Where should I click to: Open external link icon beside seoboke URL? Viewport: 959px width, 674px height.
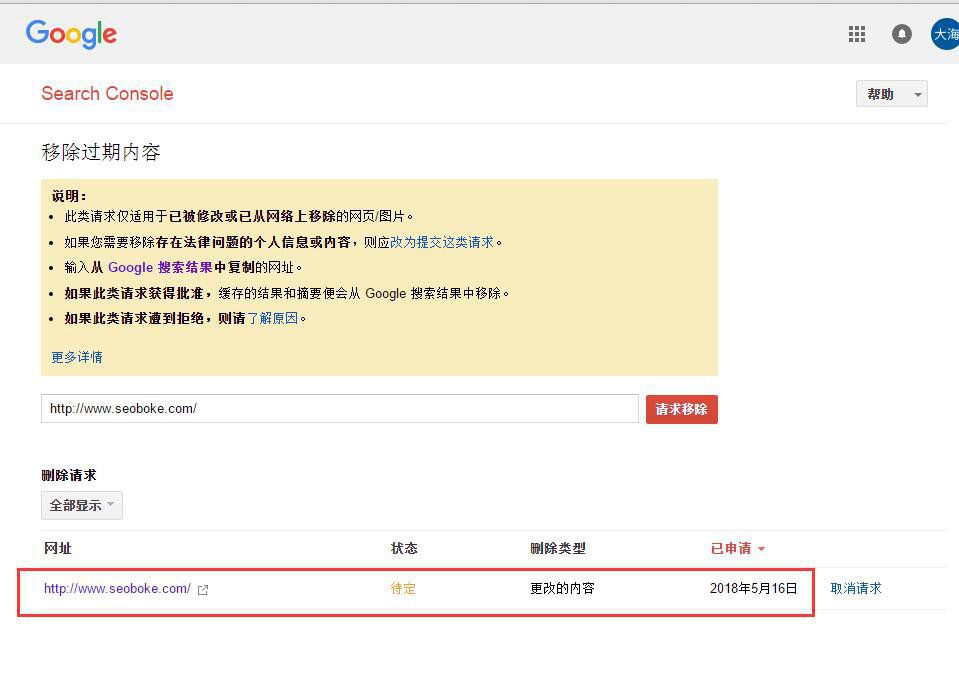[203, 590]
